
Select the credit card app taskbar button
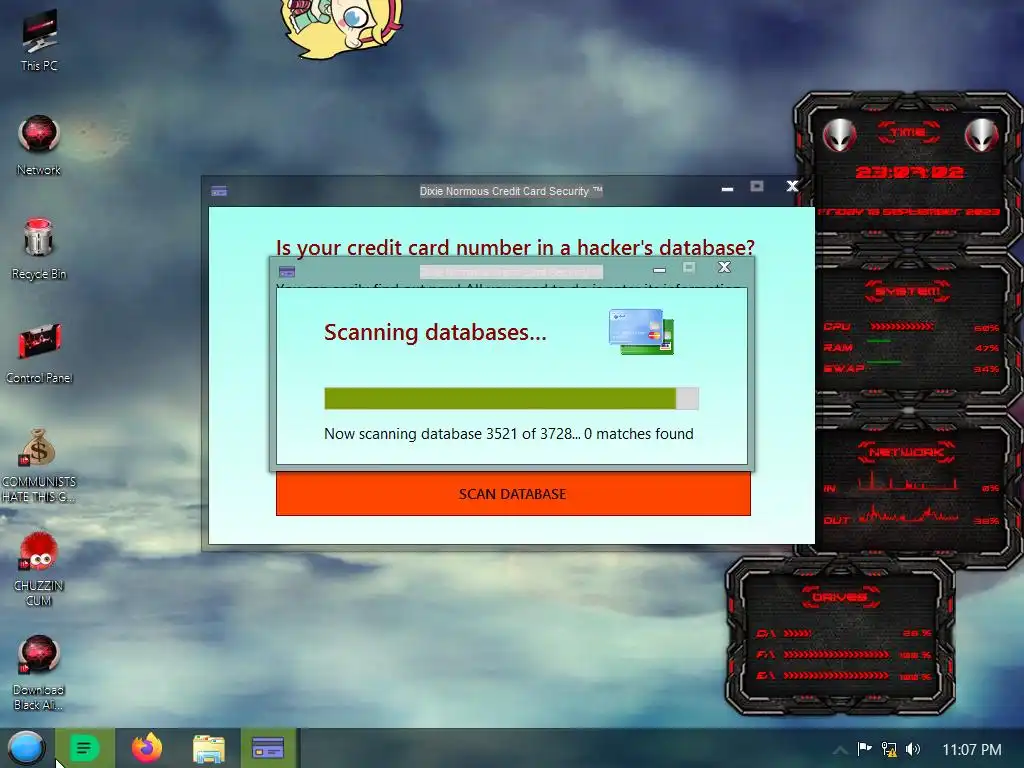coord(268,748)
